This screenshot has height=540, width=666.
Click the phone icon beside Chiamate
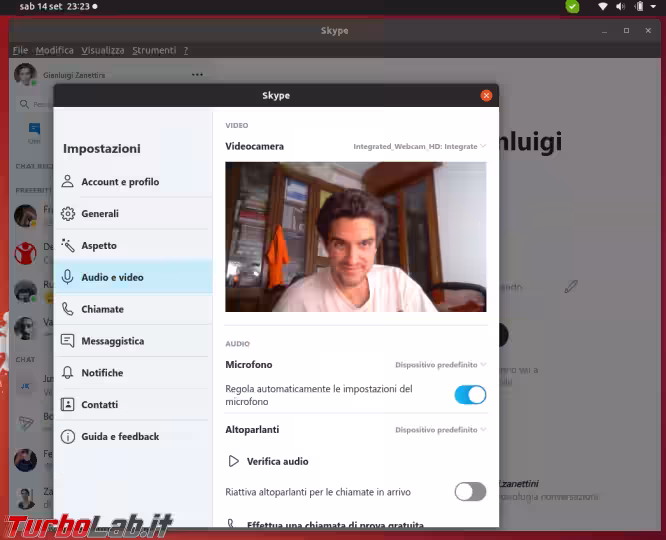[68, 309]
